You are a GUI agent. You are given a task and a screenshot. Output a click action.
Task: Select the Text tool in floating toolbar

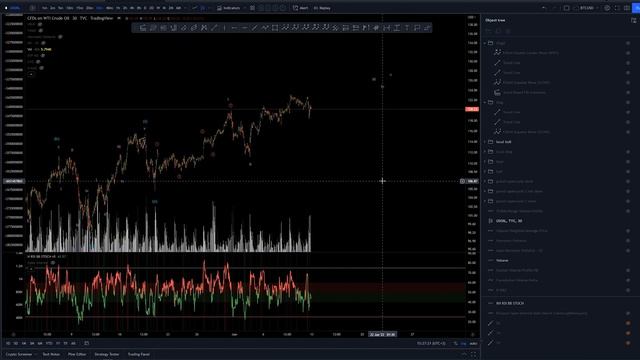[x=407, y=28]
